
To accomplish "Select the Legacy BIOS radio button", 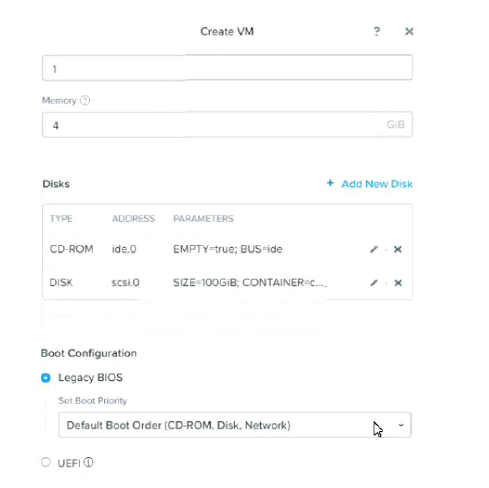I will 46,378.
